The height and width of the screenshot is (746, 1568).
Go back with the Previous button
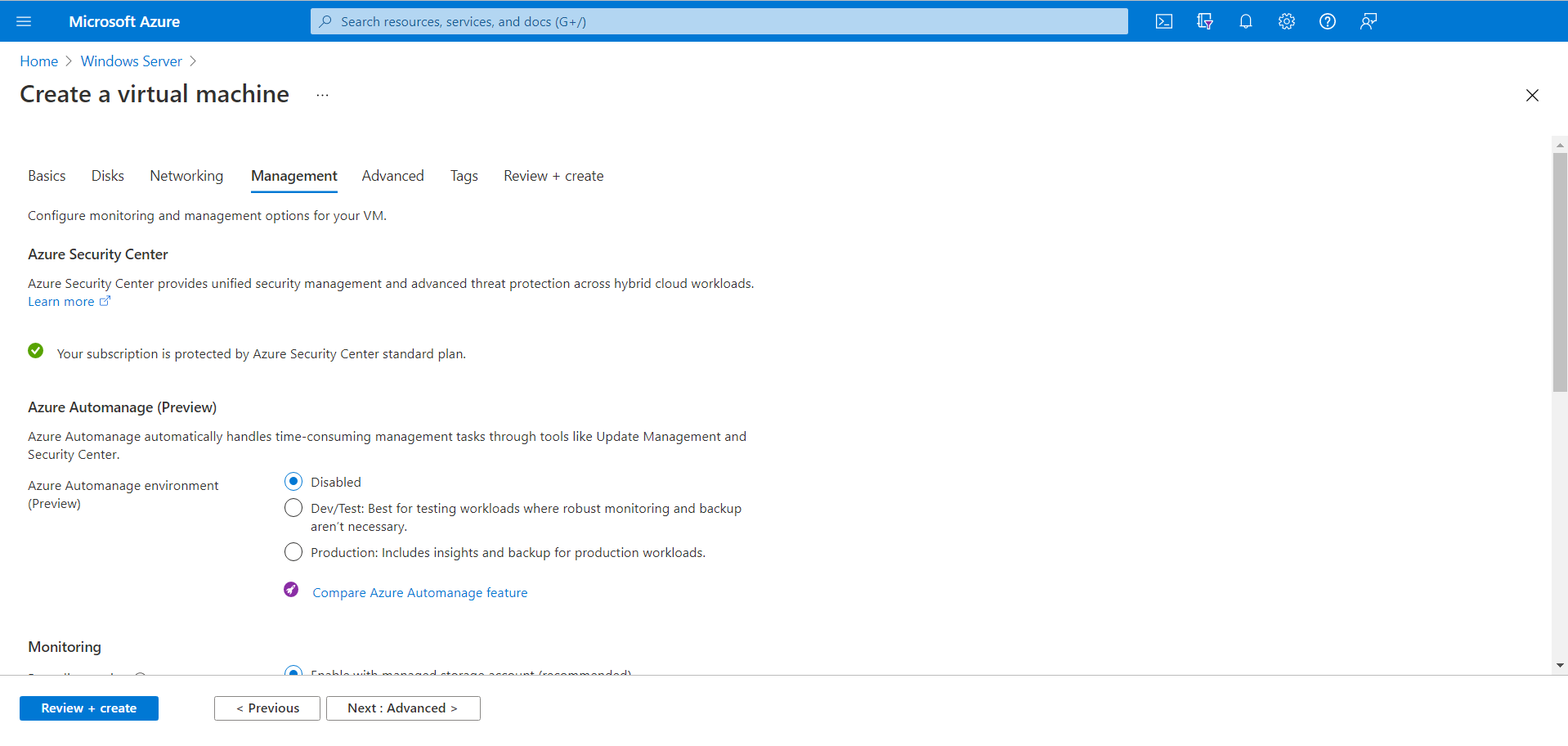pyautogui.click(x=267, y=708)
